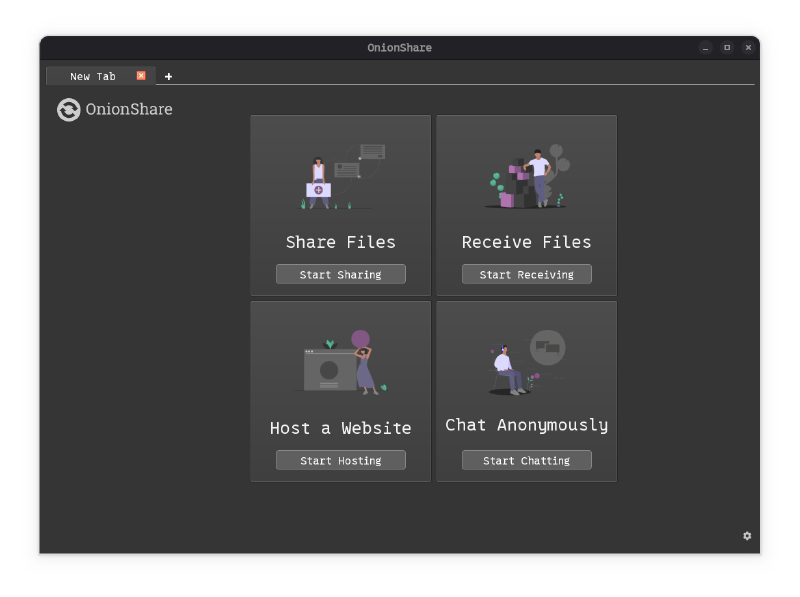The width and height of the screenshot is (800, 597).
Task: Click the Receive Files illustration
Action: pyautogui.click(x=527, y=177)
